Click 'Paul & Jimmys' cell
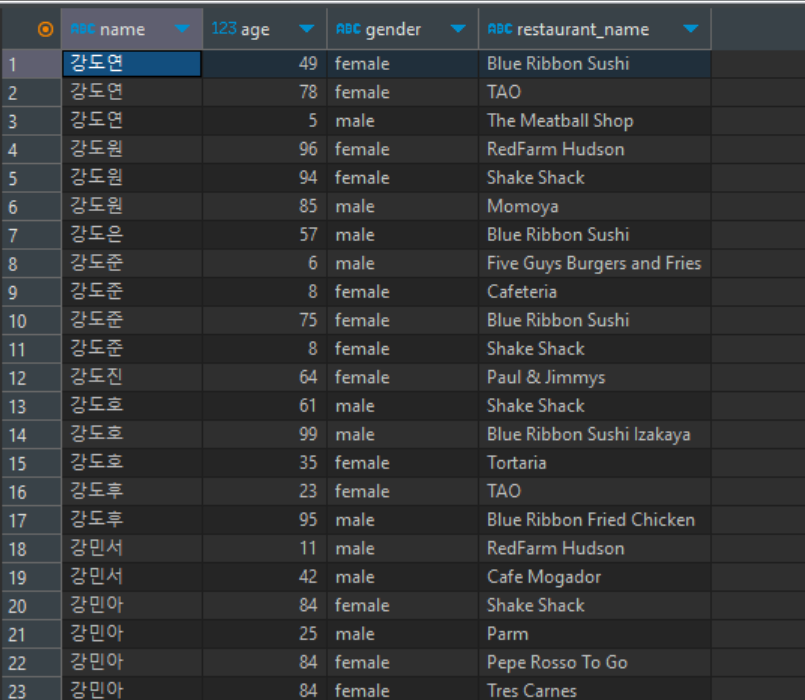The image size is (805, 700). pos(595,377)
